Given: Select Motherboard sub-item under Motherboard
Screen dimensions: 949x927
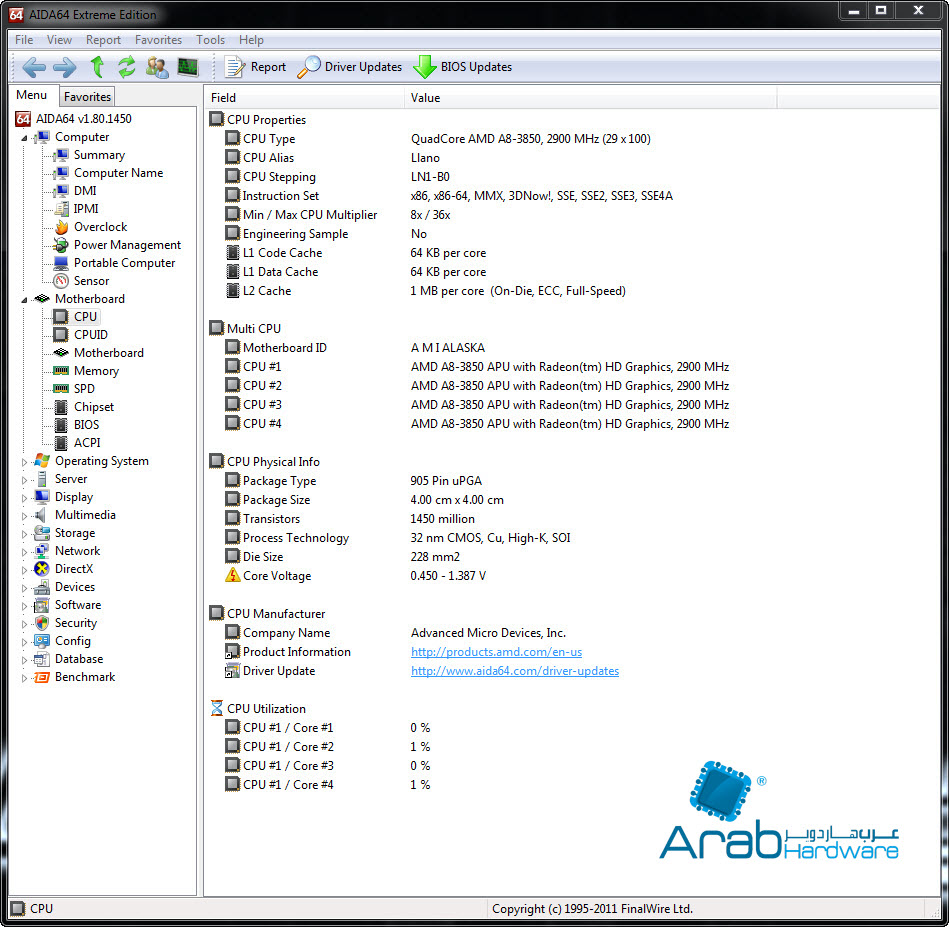Looking at the screenshot, I should (109, 353).
